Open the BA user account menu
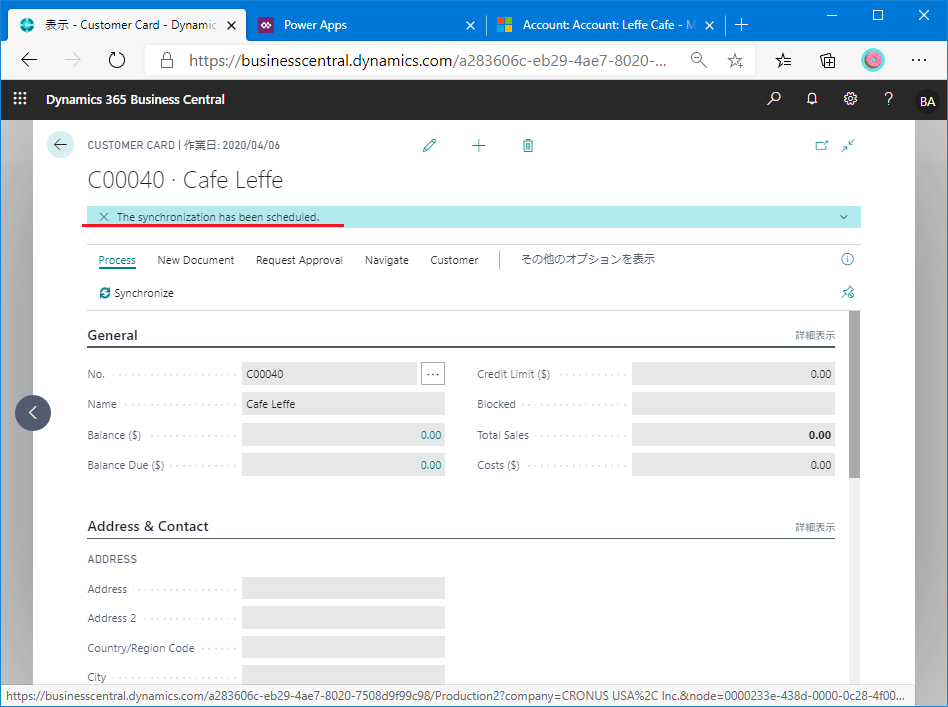This screenshot has height=707, width=948. [x=927, y=101]
